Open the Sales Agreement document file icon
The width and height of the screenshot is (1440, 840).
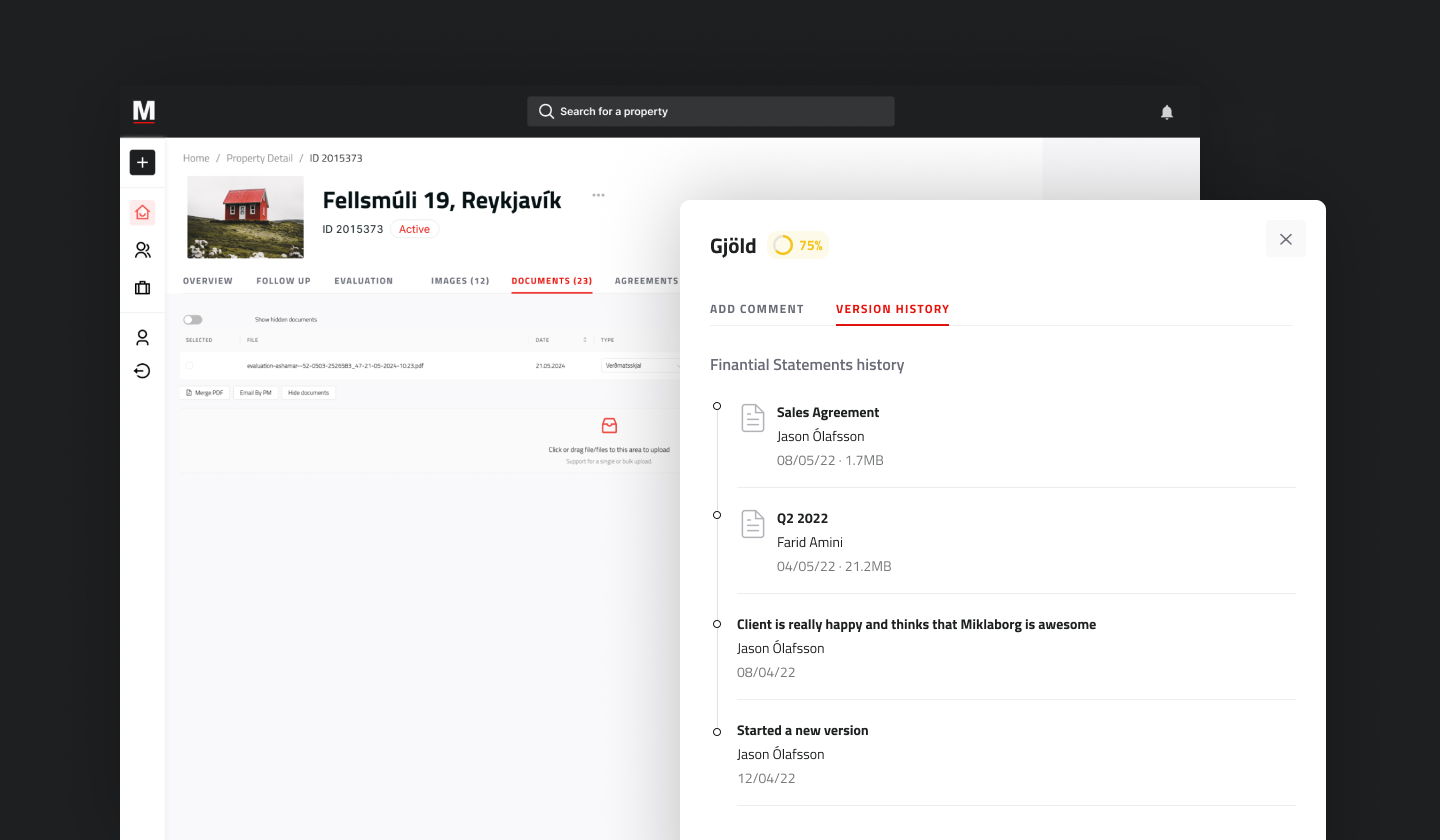coord(752,418)
